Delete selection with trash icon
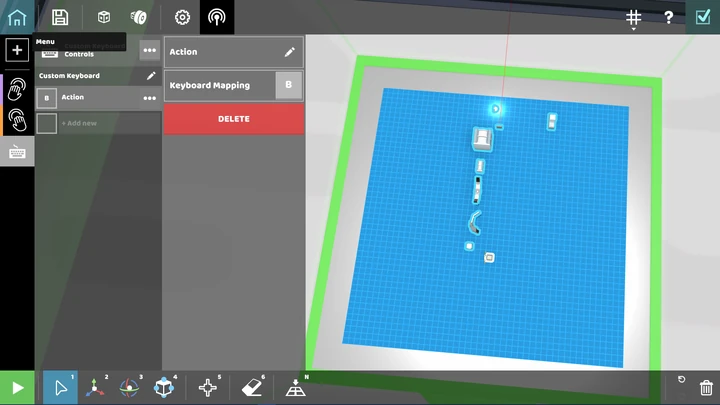The image size is (720, 405). tap(706, 388)
